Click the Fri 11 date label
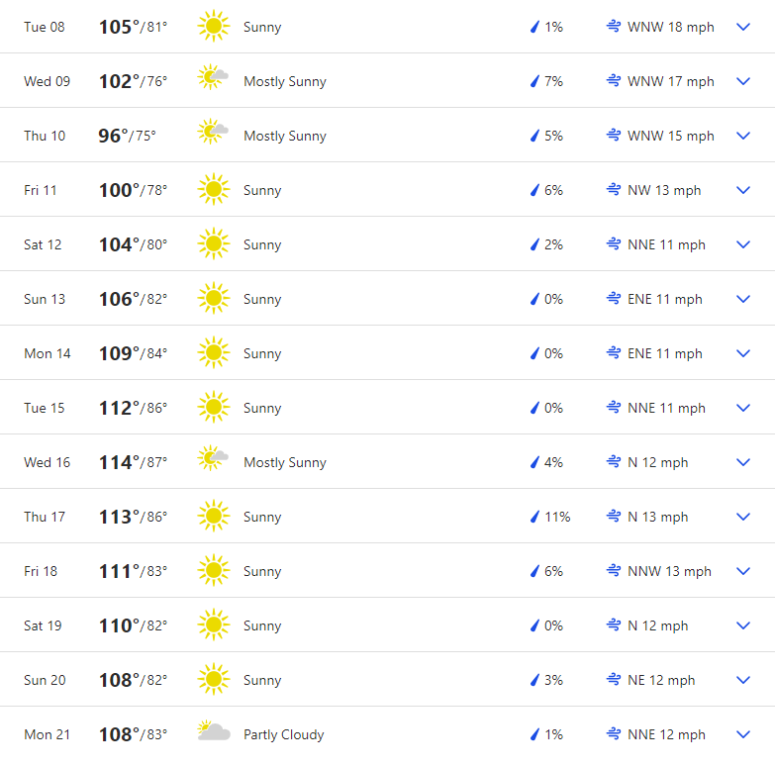Screen dimensions: 775x768 [42, 190]
